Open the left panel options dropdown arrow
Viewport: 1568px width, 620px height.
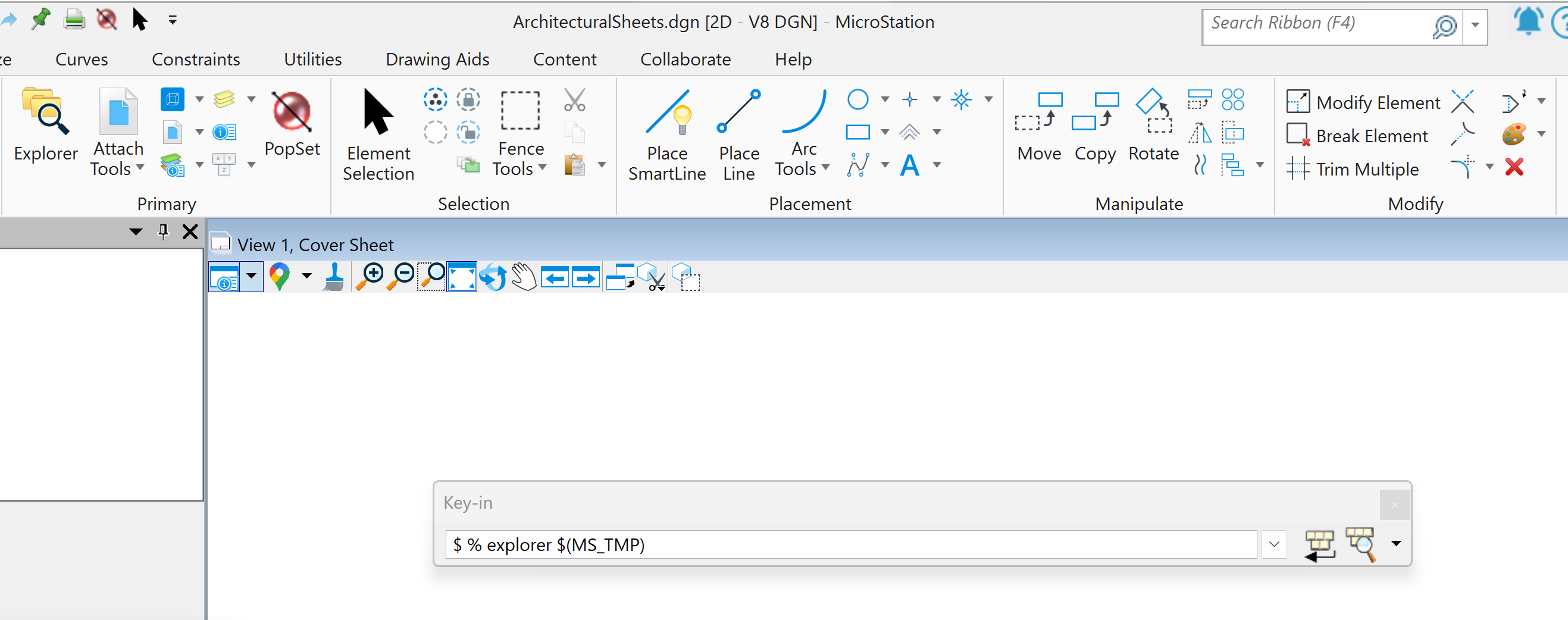pos(136,232)
